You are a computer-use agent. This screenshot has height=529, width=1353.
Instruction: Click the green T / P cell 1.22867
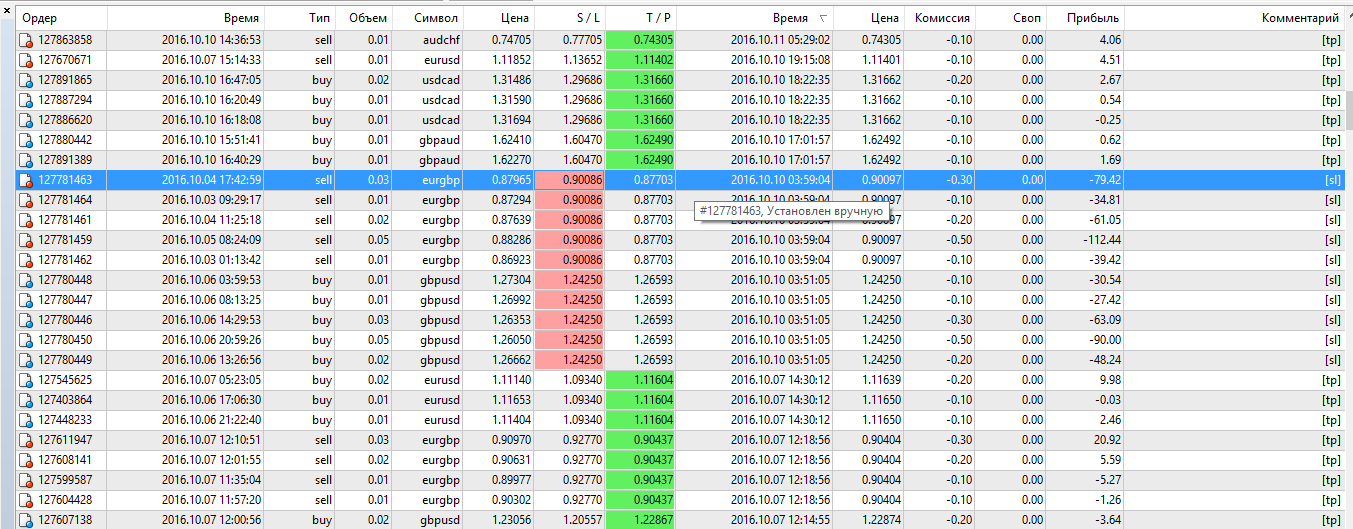[641, 520]
